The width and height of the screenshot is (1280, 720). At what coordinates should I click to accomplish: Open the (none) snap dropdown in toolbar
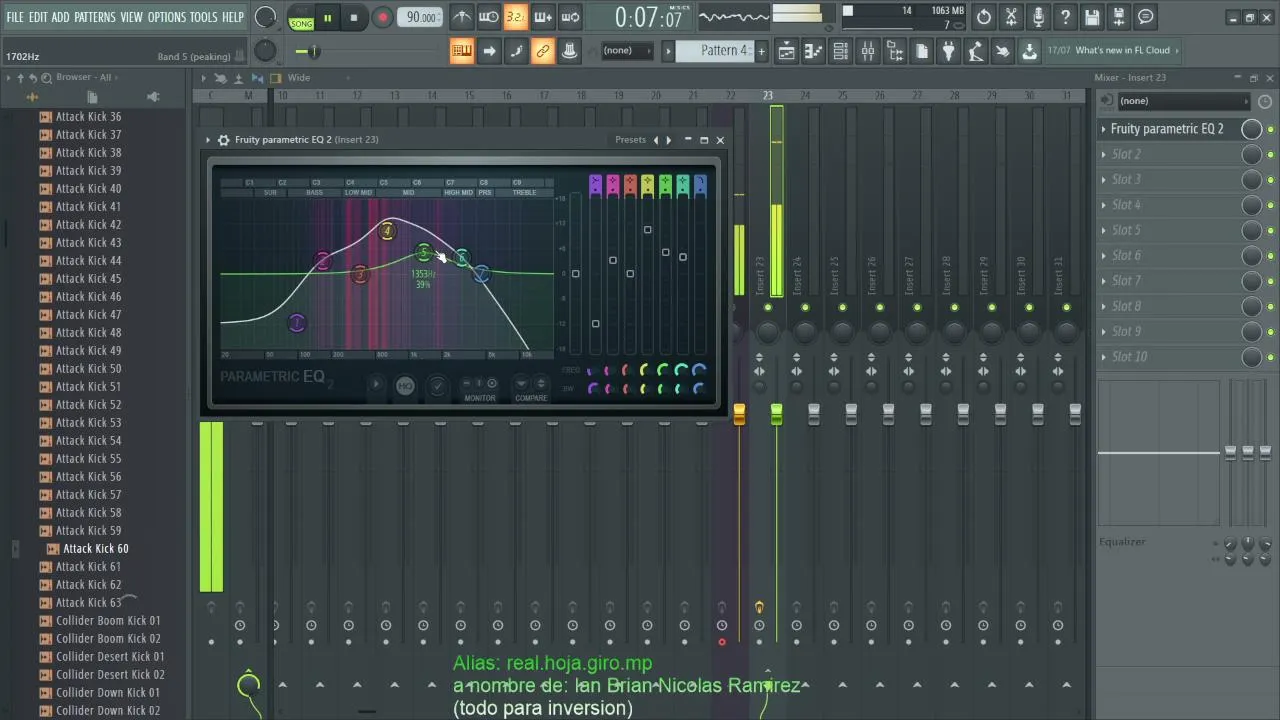coord(625,51)
